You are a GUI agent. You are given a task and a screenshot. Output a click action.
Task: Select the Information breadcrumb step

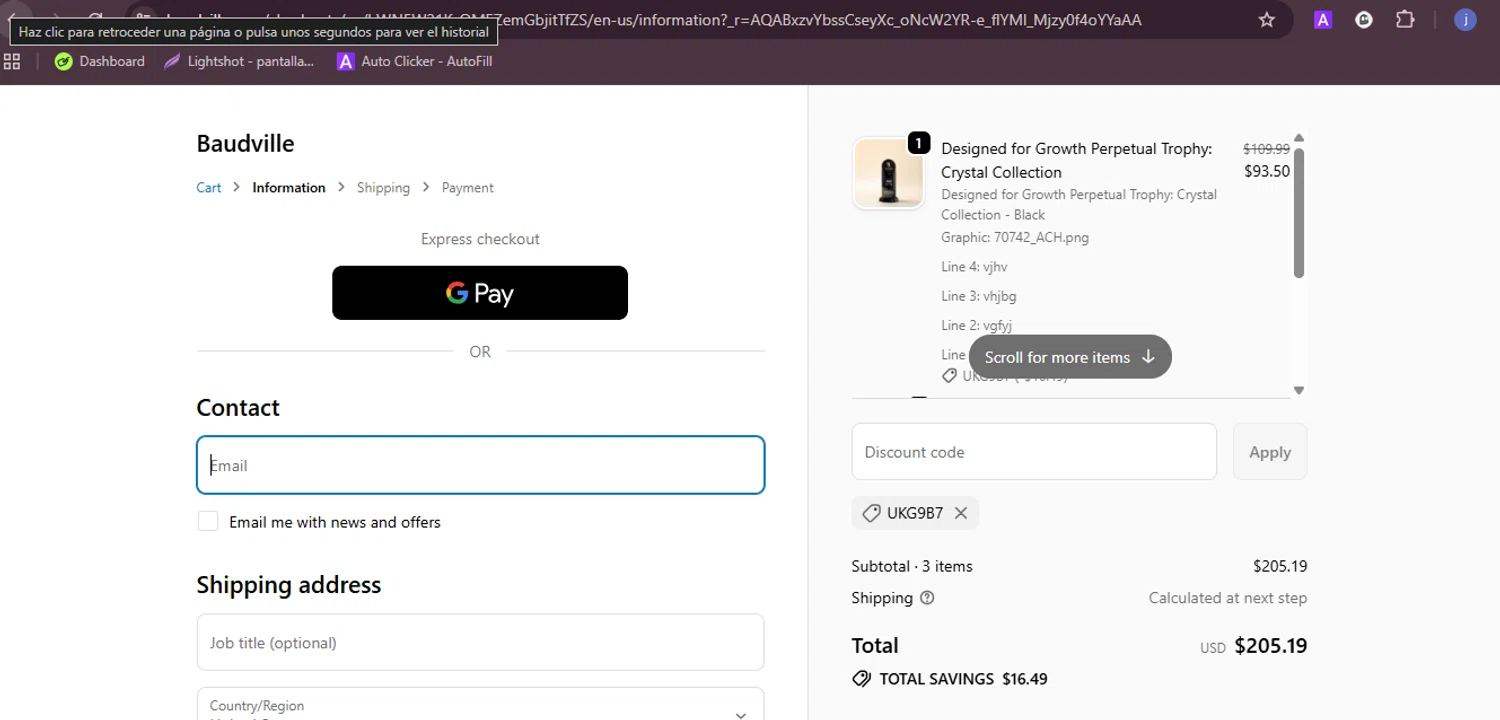(289, 187)
